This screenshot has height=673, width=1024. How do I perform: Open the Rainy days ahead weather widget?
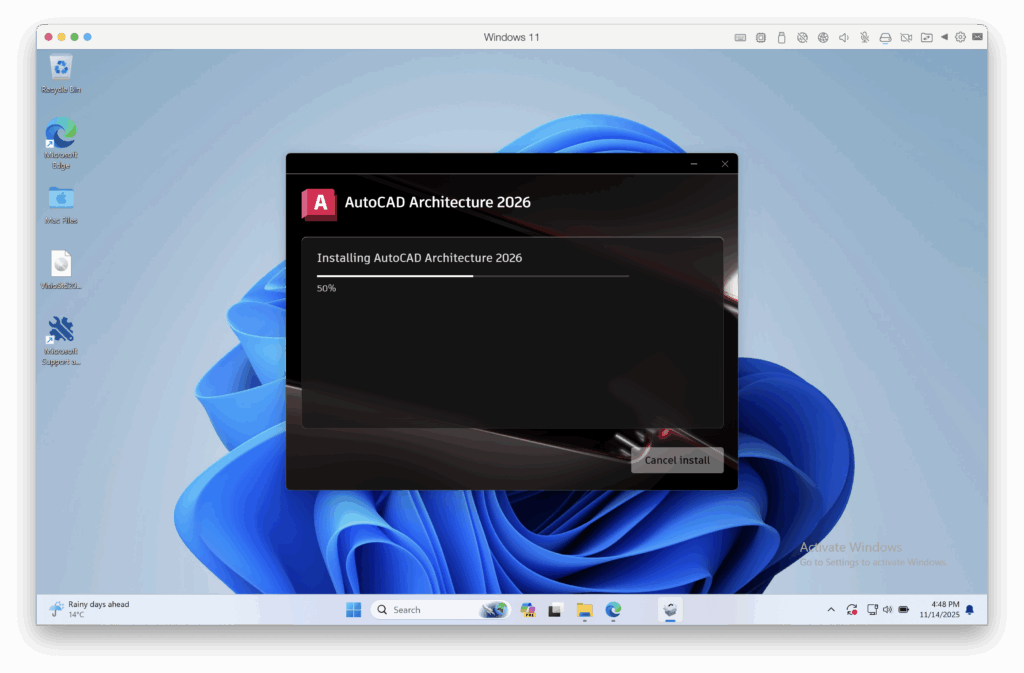point(90,609)
